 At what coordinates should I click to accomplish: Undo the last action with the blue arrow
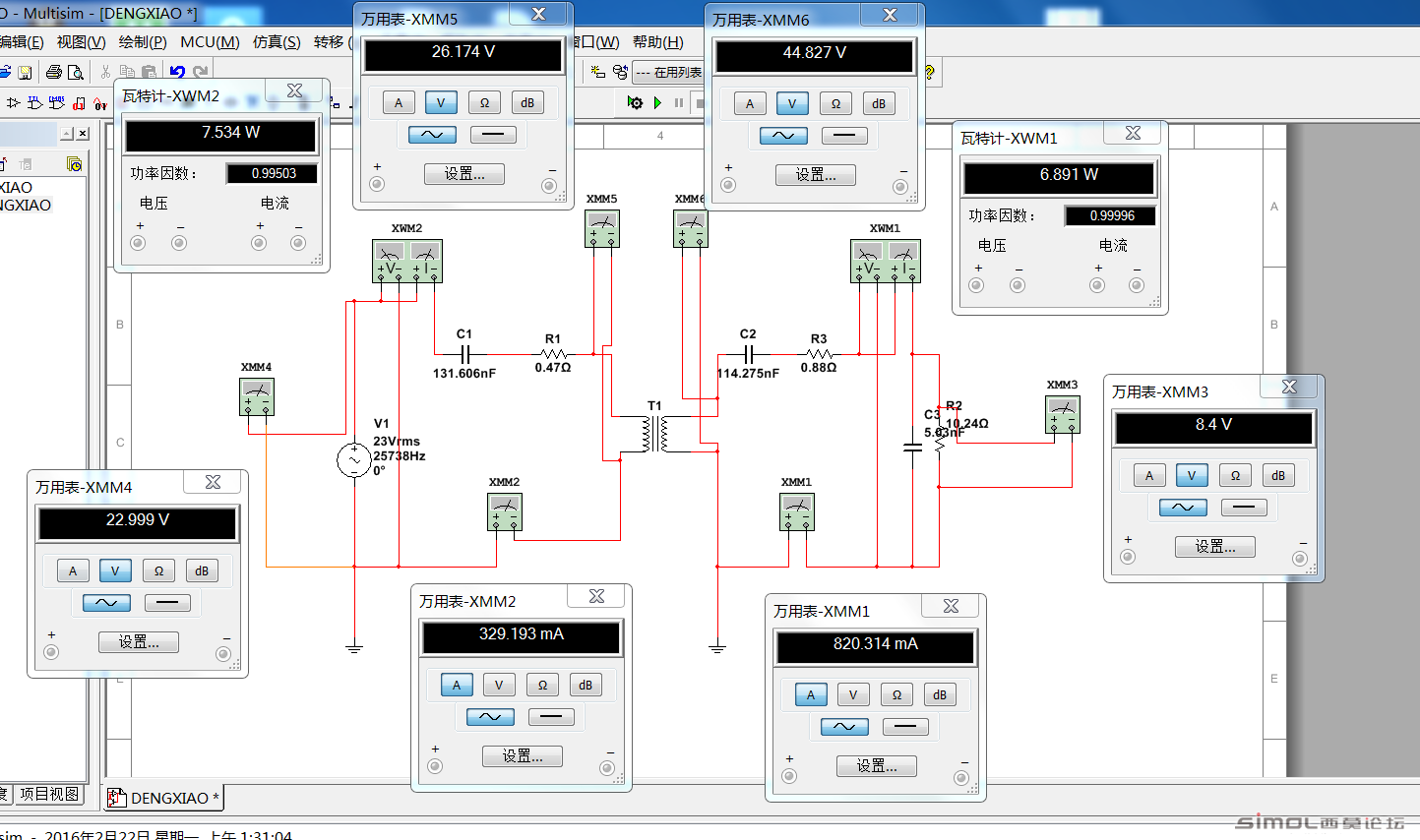(x=177, y=72)
